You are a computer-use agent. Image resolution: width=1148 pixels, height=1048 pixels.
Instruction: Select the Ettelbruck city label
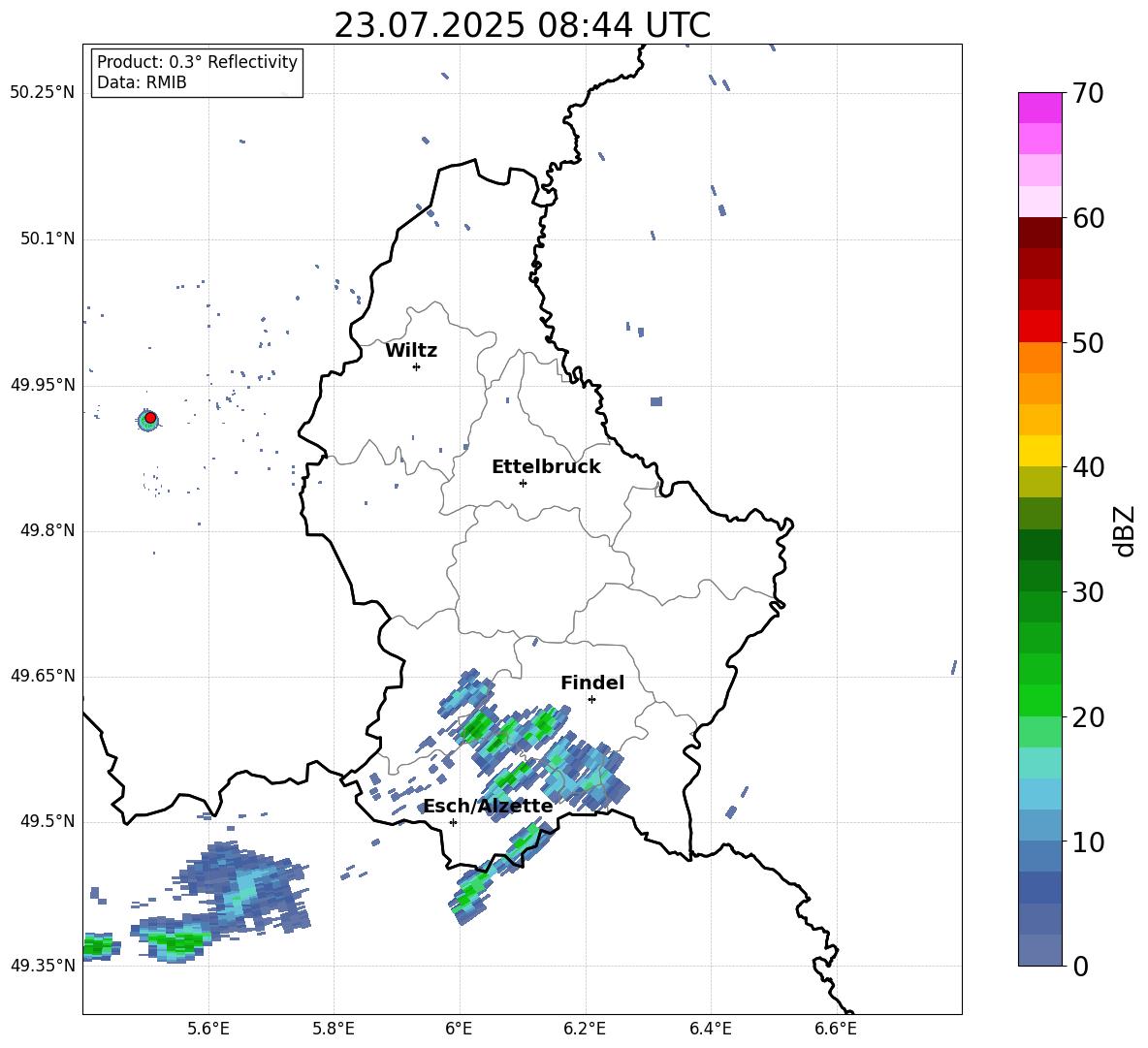(x=546, y=467)
